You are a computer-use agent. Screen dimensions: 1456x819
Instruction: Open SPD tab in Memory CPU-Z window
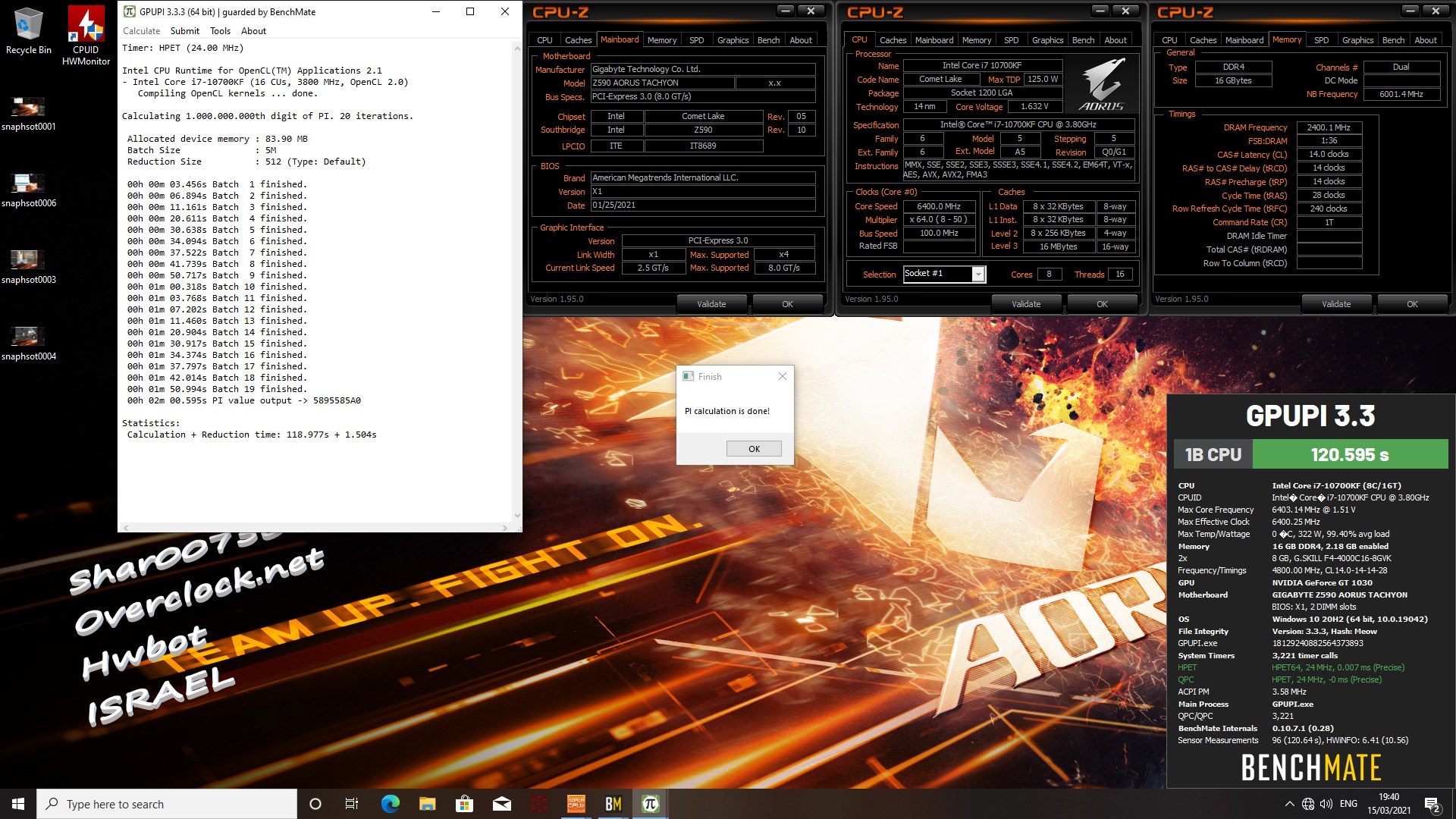[x=1321, y=40]
